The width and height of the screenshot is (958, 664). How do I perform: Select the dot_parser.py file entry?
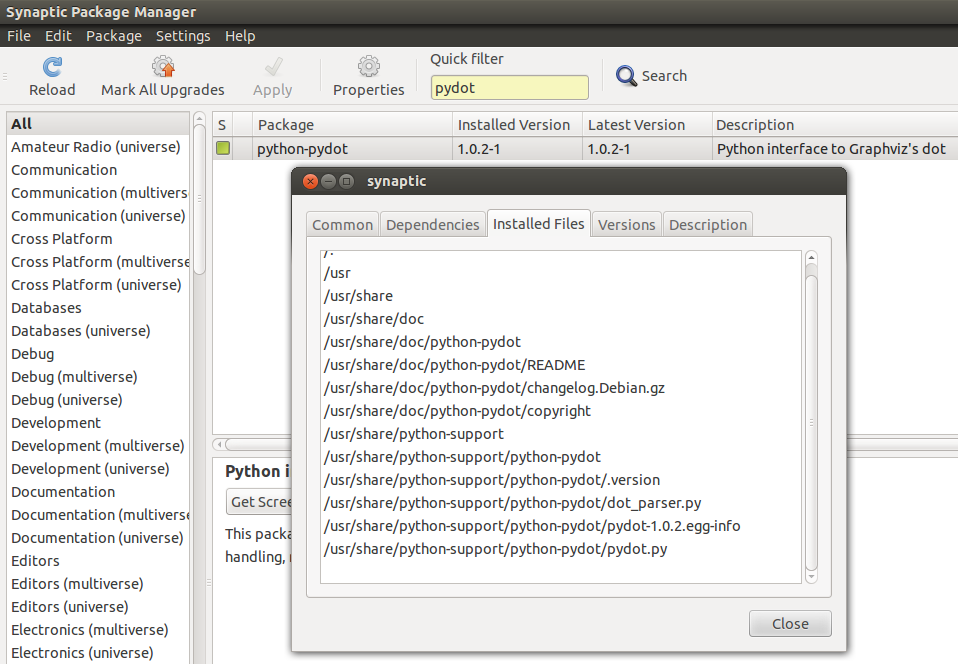[512, 503]
